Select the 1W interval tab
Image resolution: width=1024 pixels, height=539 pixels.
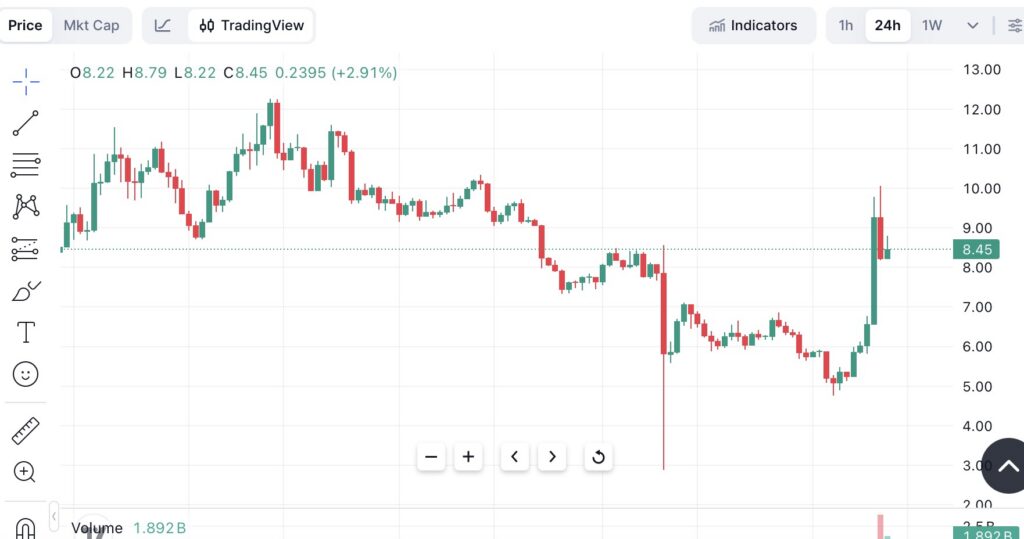(x=932, y=26)
